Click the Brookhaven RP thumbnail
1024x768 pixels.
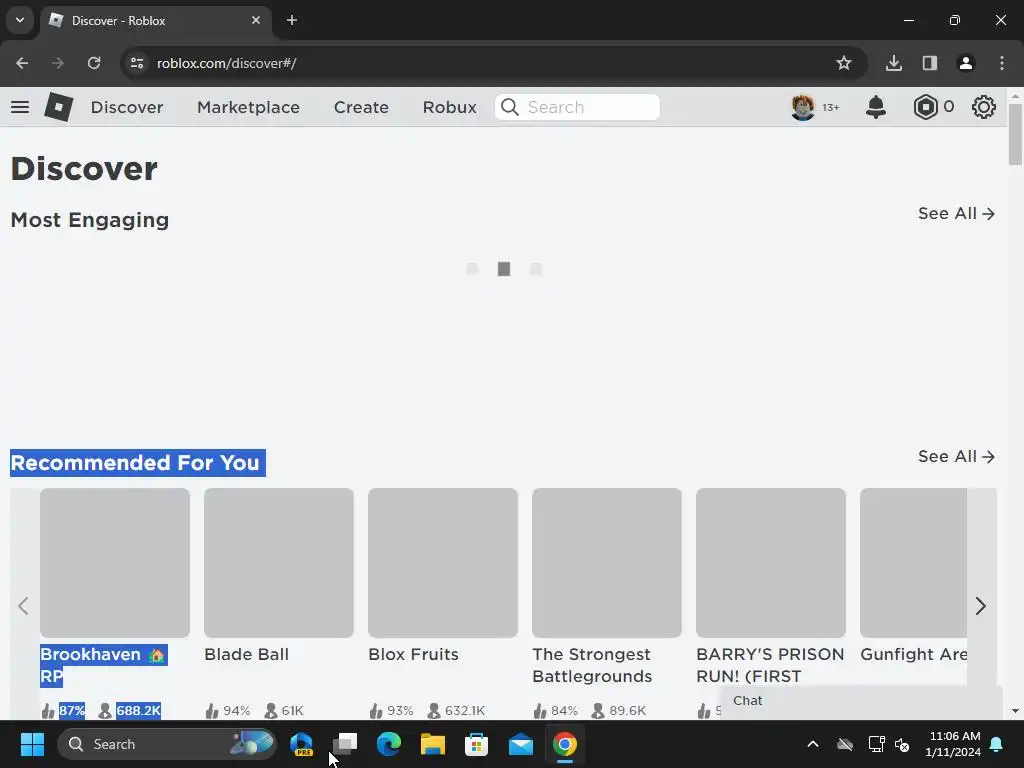[x=115, y=563]
